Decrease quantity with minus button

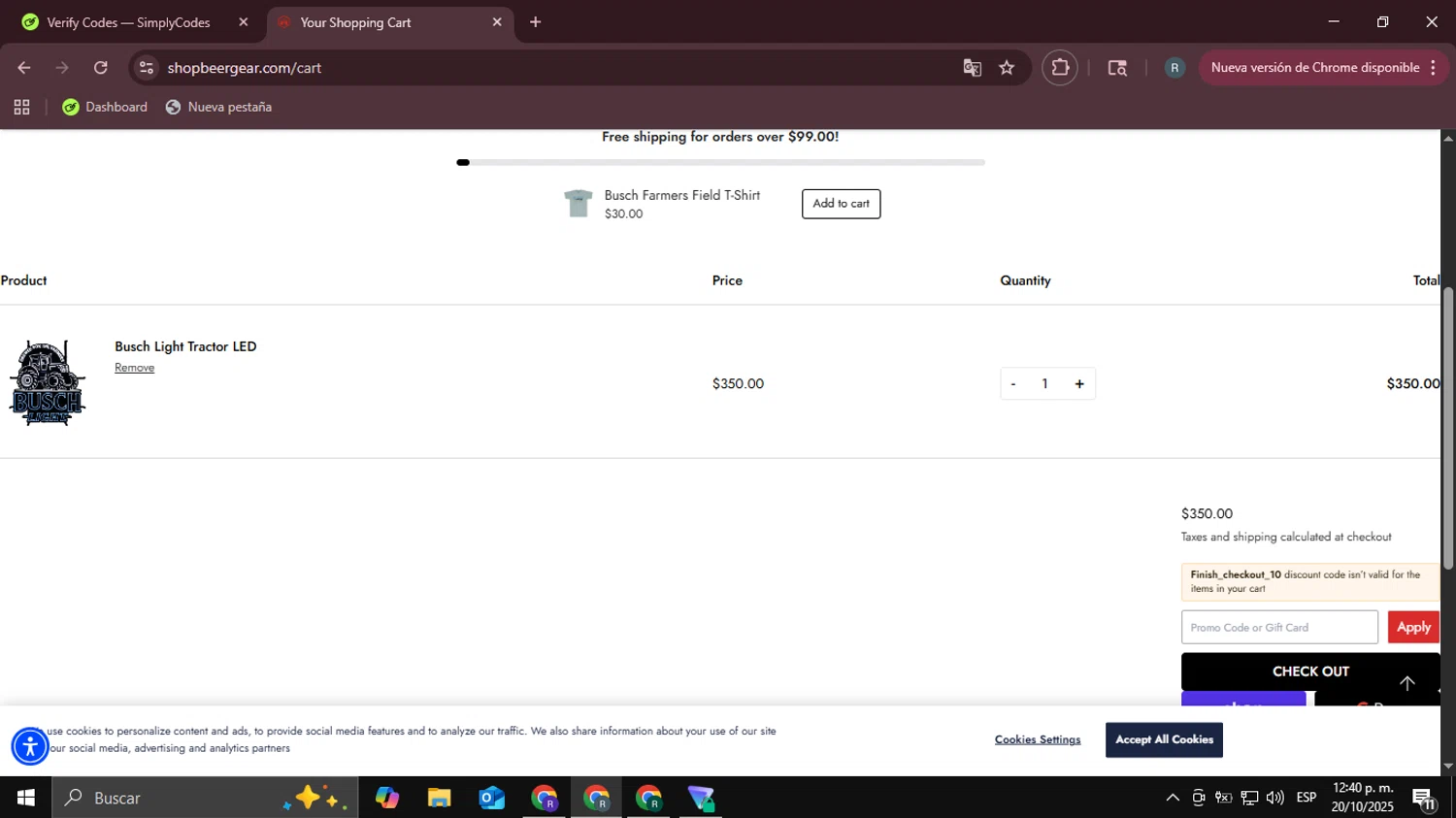tap(1013, 384)
